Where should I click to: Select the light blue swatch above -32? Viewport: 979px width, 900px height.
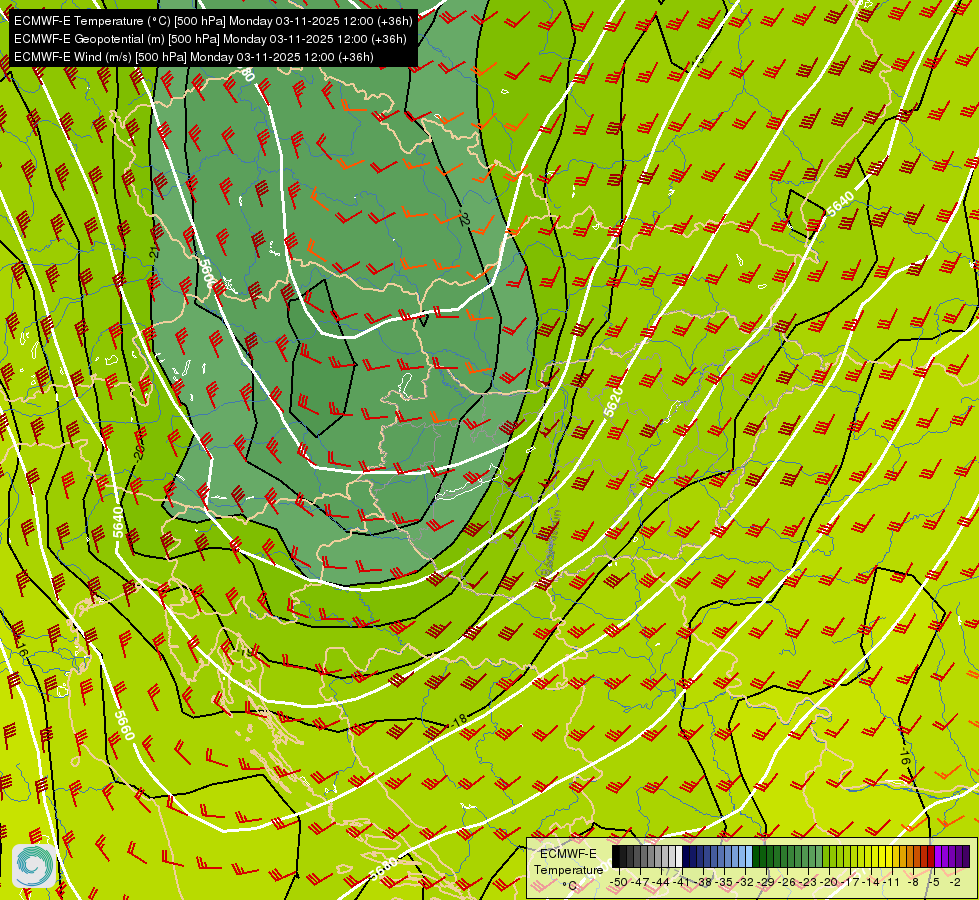(x=749, y=856)
